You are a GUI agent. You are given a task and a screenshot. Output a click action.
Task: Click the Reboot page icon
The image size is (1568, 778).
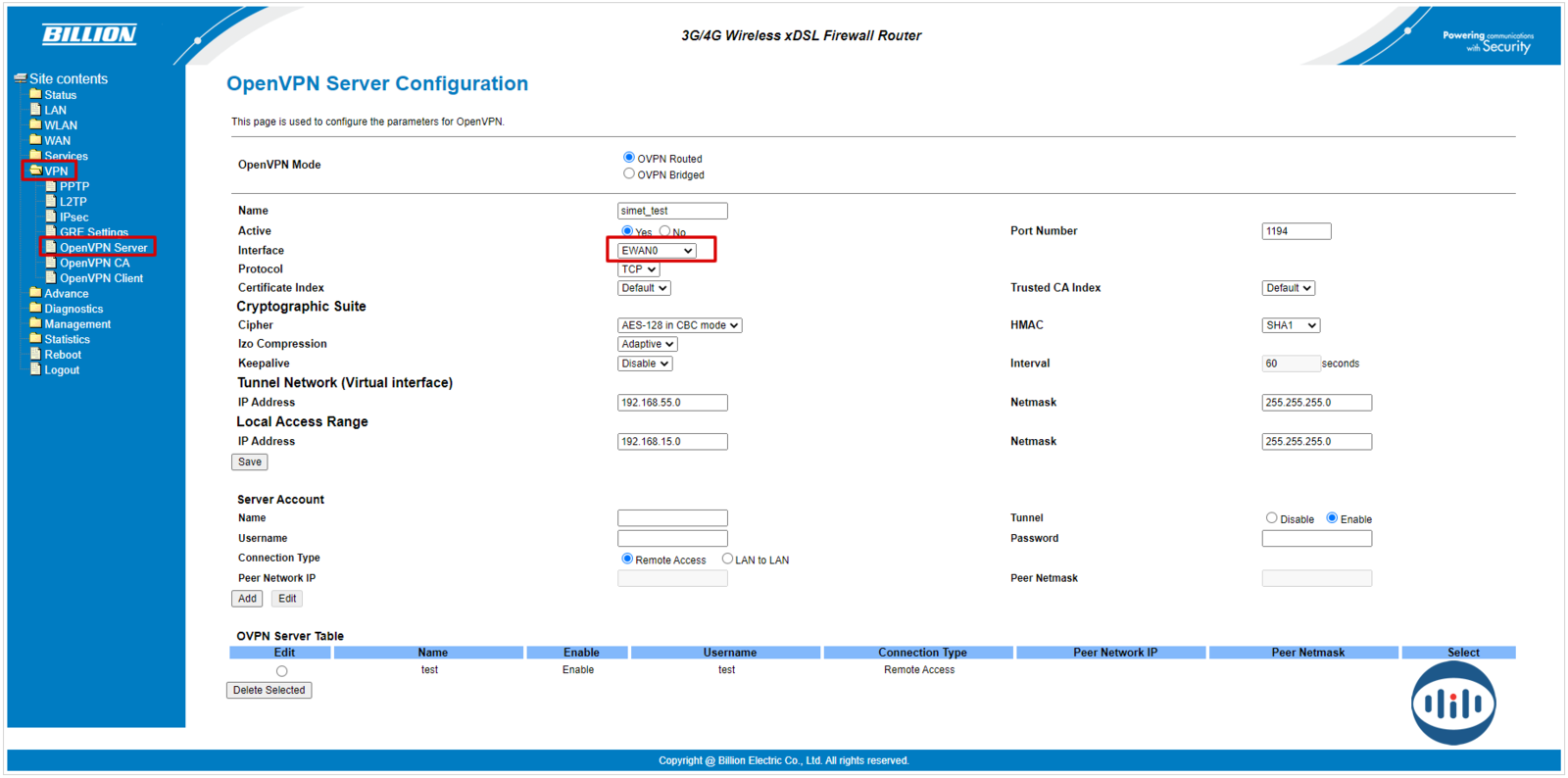(35, 355)
